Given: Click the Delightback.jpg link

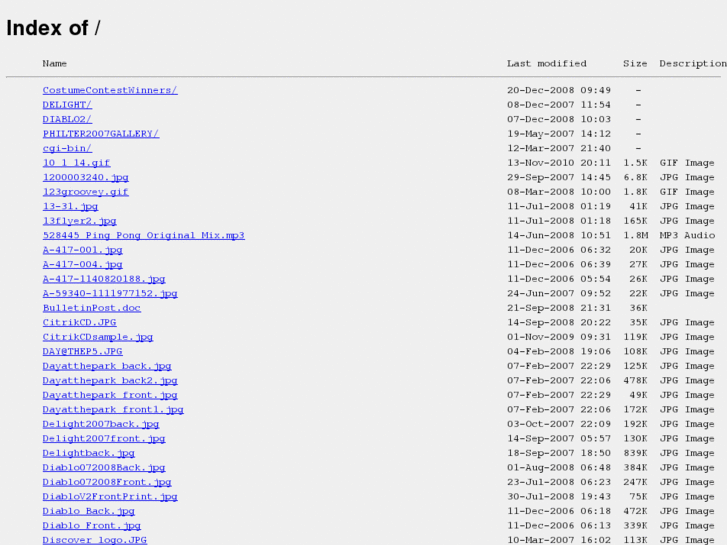Looking at the screenshot, I should [x=89, y=453].
